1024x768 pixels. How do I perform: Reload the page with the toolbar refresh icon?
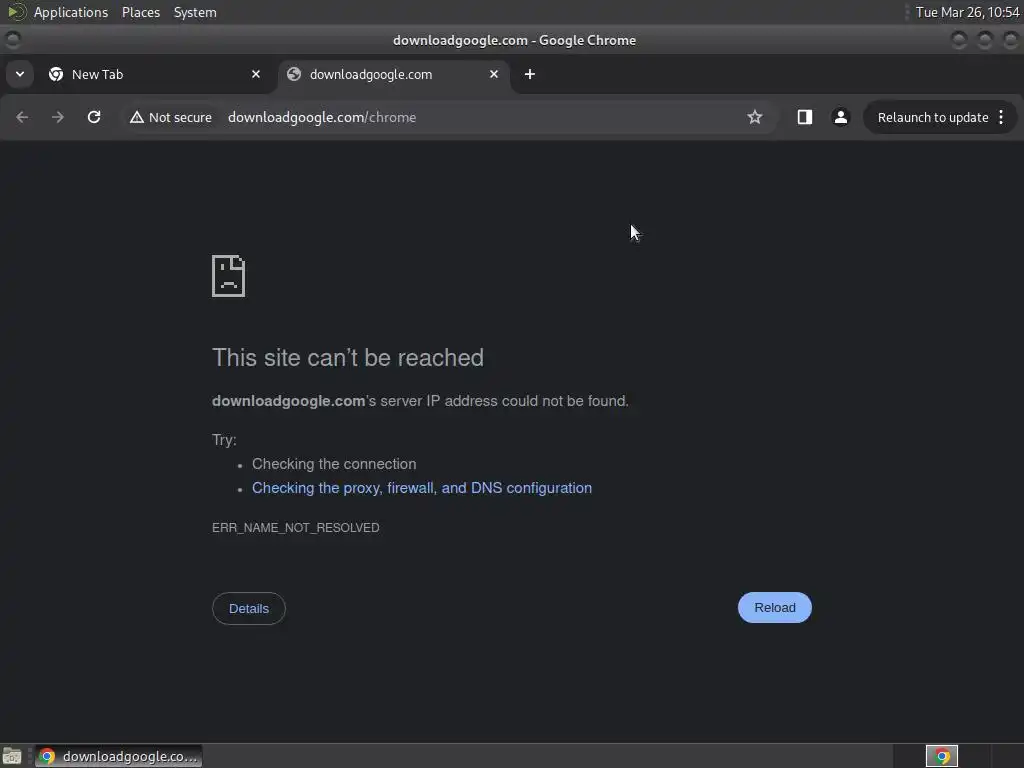click(x=94, y=117)
